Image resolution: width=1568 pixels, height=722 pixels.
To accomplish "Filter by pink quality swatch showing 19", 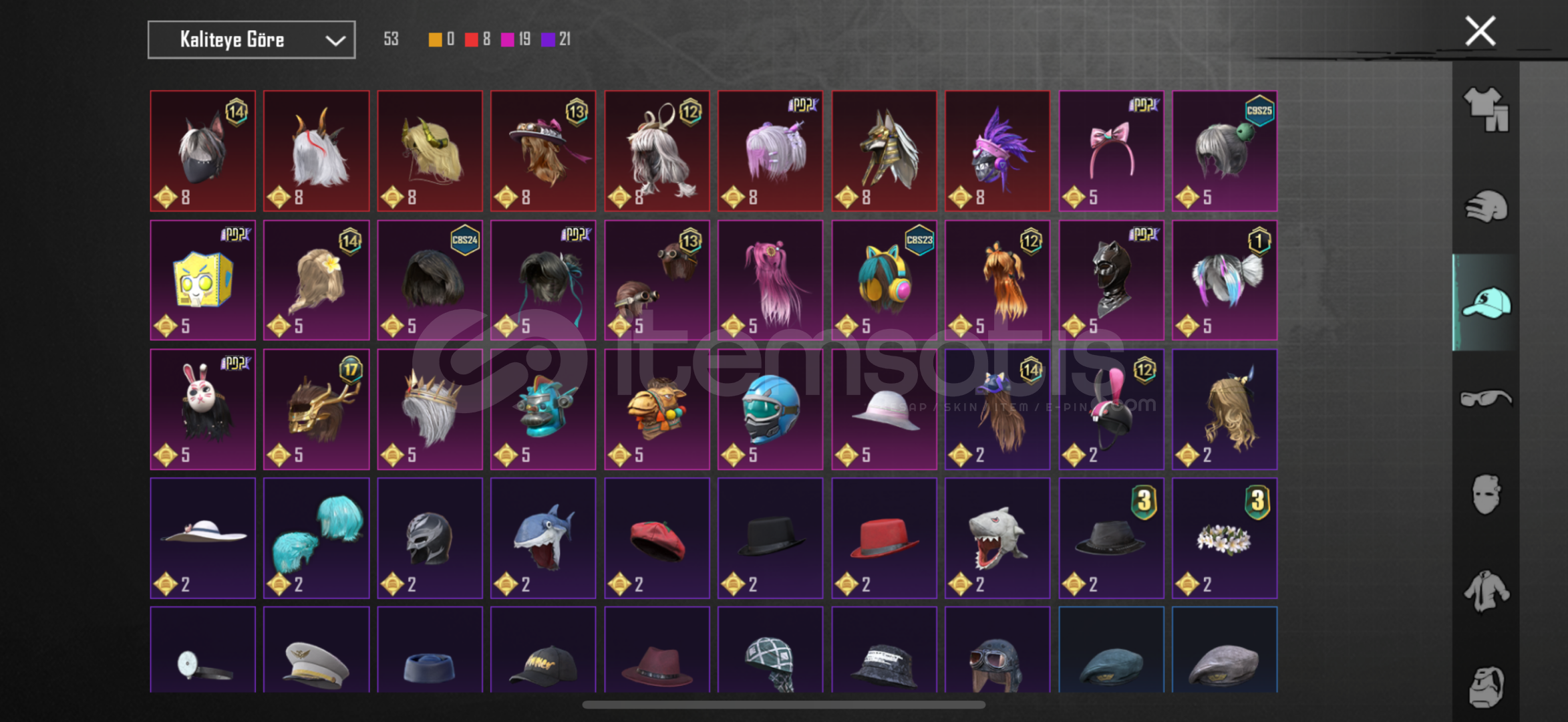I will click(x=508, y=39).
